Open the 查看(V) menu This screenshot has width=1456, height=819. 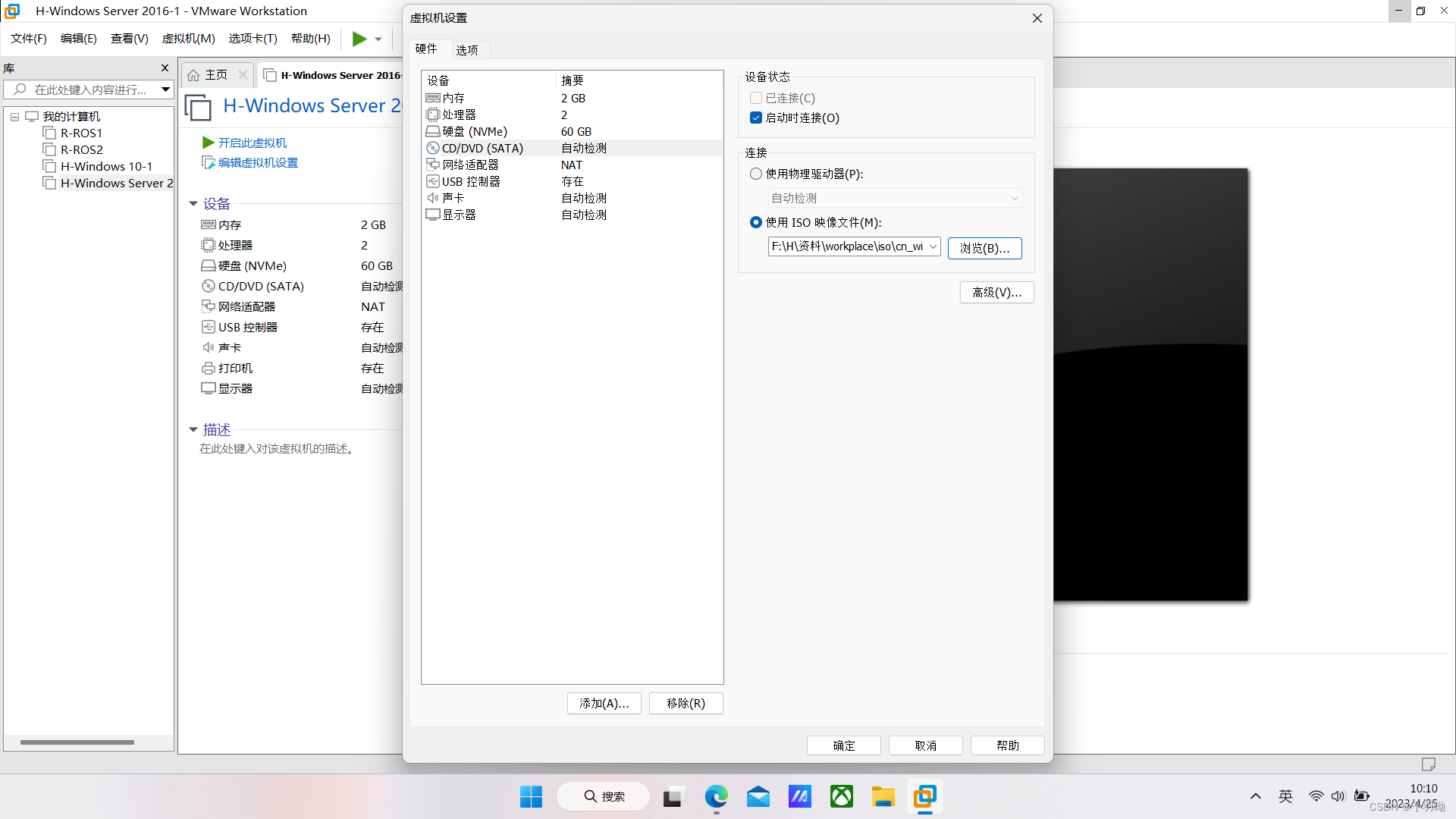pyautogui.click(x=130, y=39)
